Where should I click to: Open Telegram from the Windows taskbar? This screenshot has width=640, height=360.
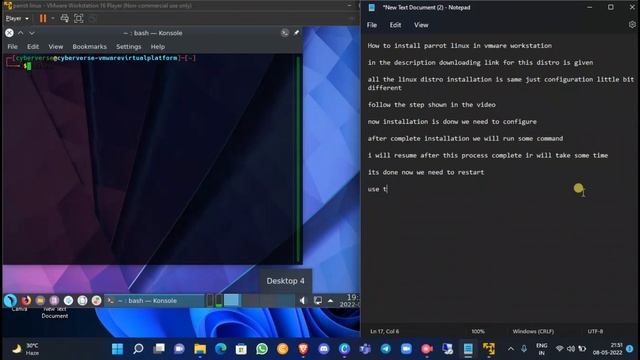click(x=386, y=349)
